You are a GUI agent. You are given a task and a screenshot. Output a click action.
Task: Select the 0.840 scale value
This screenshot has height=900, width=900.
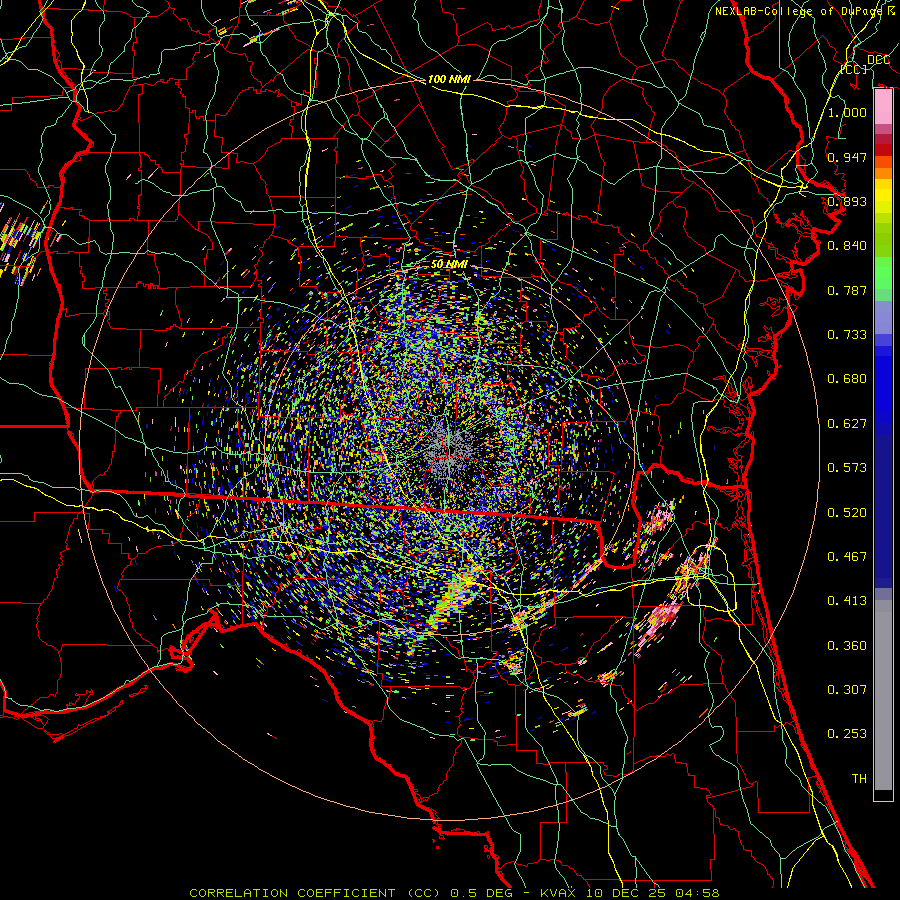point(847,246)
